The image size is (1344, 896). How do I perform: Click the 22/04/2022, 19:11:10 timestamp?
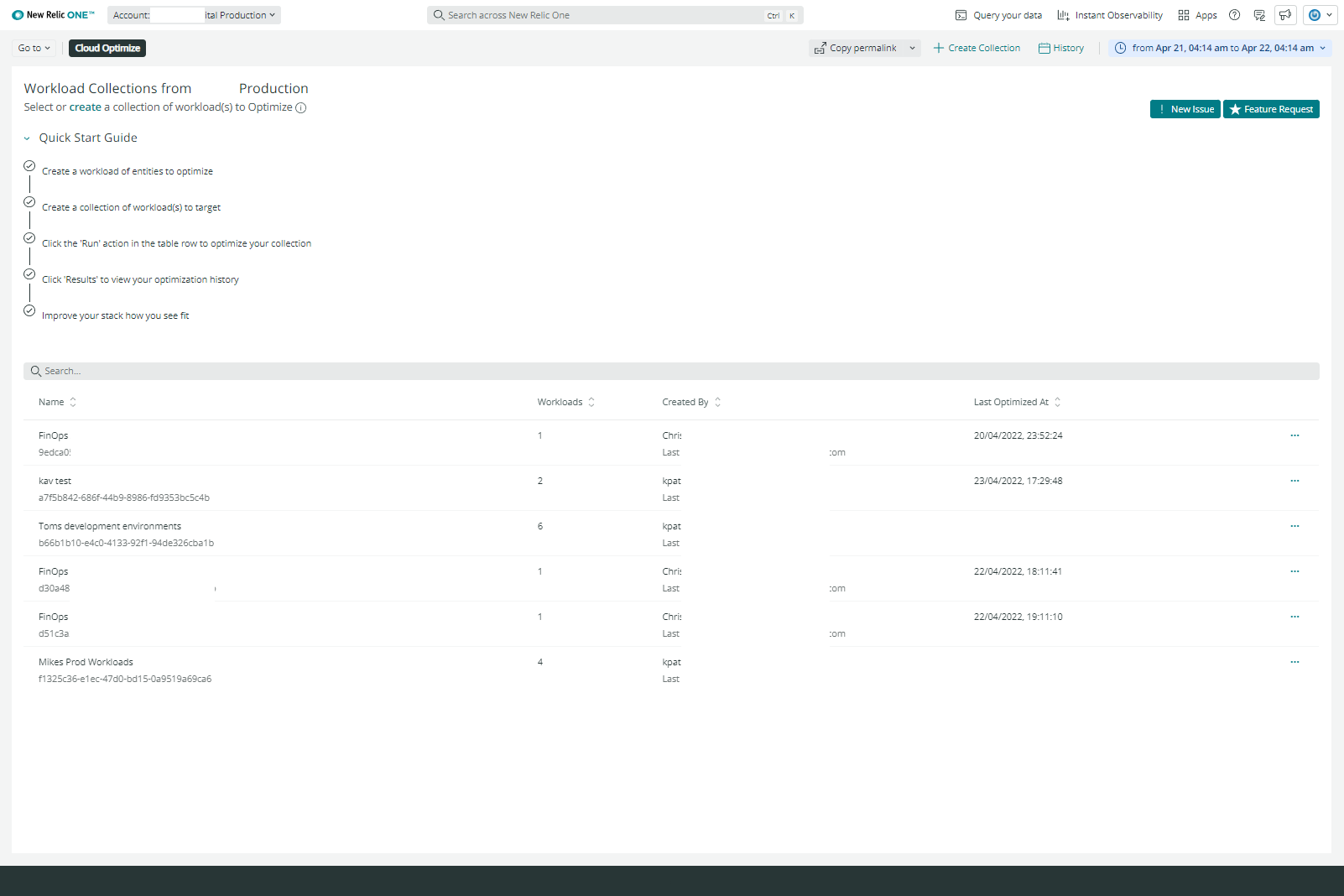pyautogui.click(x=1018, y=617)
